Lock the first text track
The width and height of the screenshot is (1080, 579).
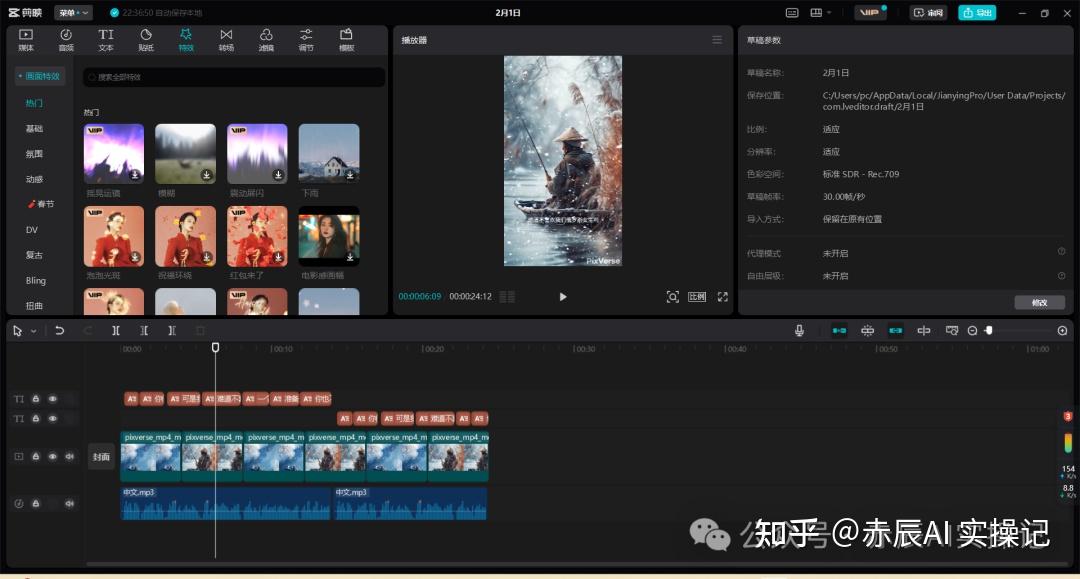36,399
